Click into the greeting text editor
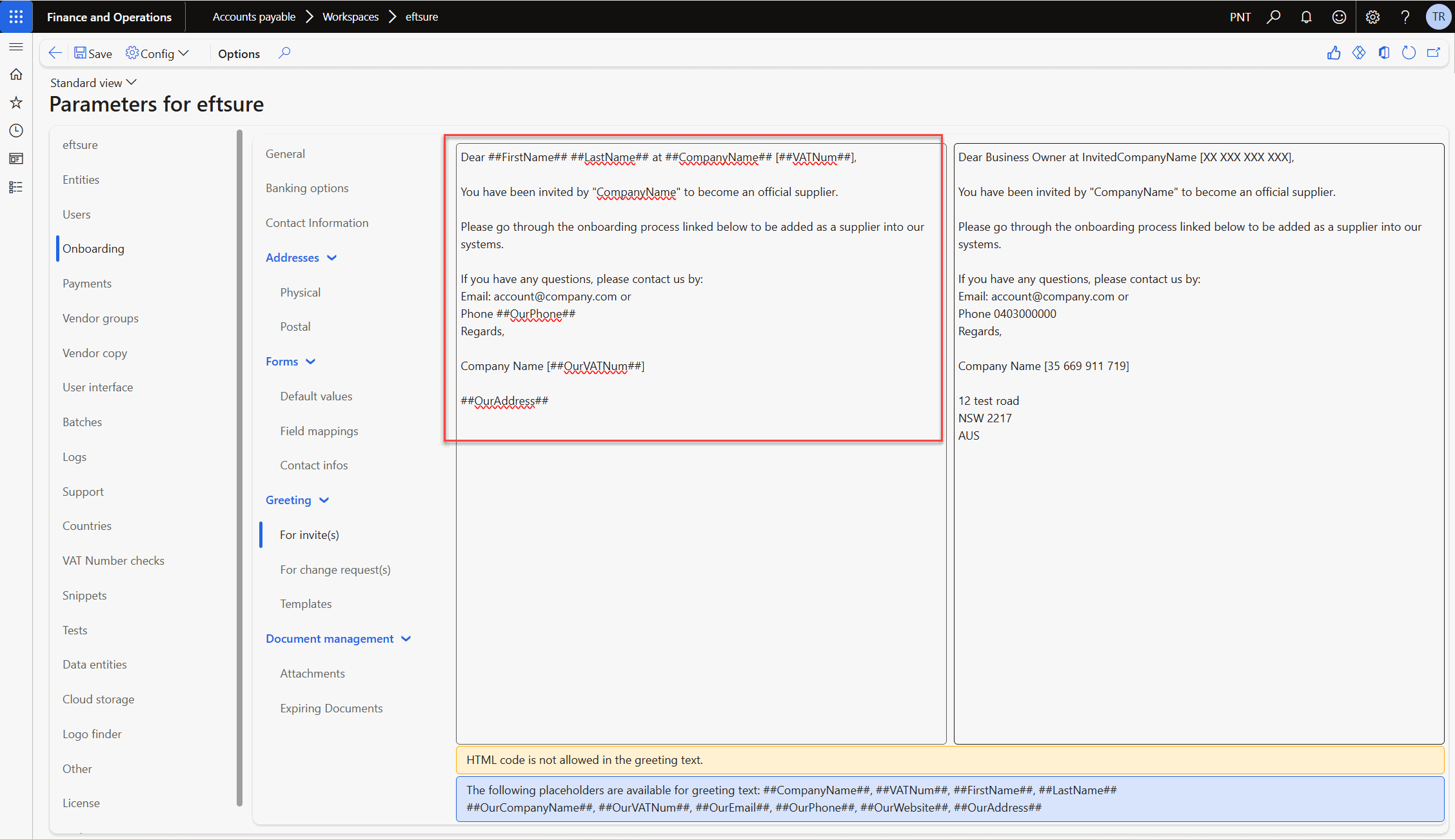1455x840 pixels. click(x=701, y=444)
